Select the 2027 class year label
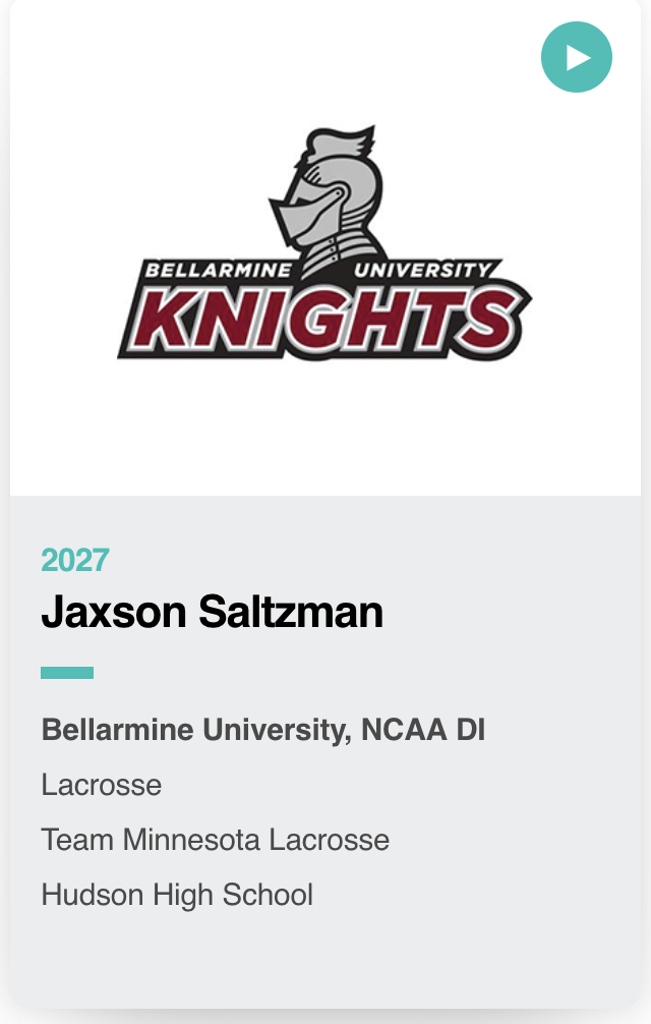The width and height of the screenshot is (651, 1024). 75,560
